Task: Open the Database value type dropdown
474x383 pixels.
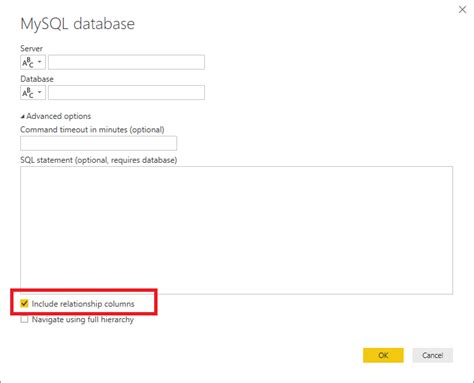Action: (x=33, y=93)
